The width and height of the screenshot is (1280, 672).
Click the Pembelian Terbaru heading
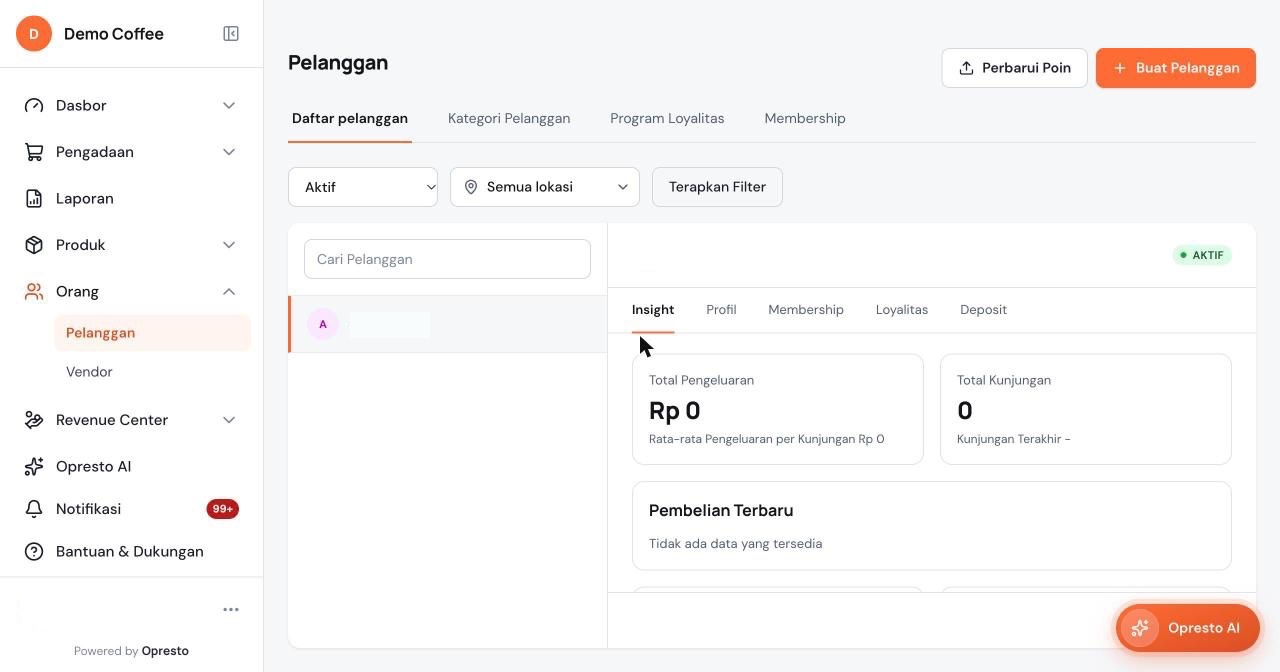pos(721,511)
